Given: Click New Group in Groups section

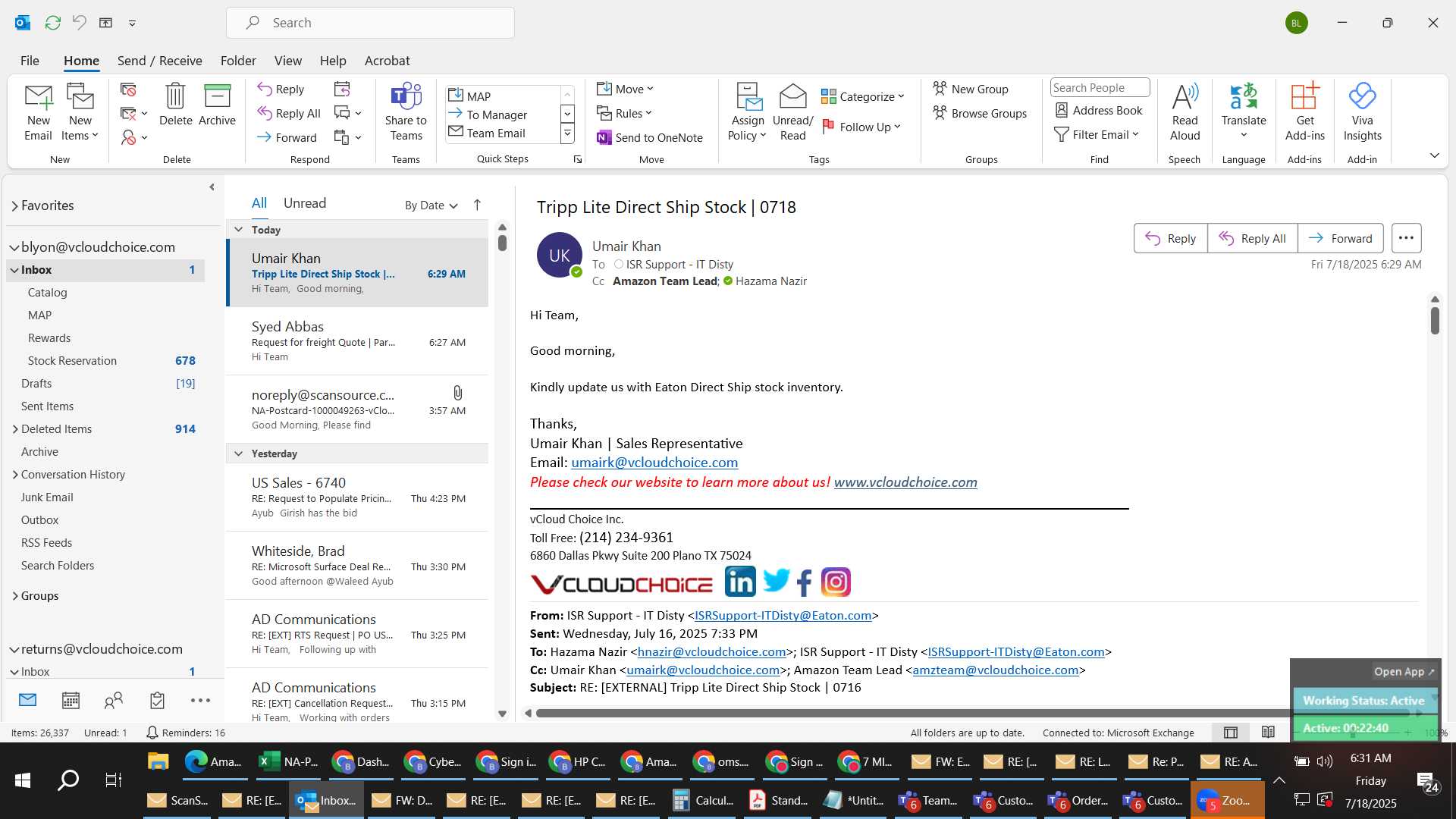Looking at the screenshot, I should [x=971, y=89].
